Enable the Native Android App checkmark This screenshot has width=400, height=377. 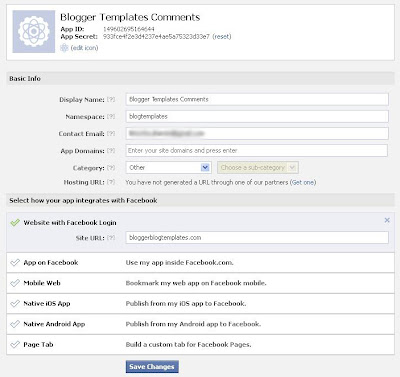click(x=15, y=324)
